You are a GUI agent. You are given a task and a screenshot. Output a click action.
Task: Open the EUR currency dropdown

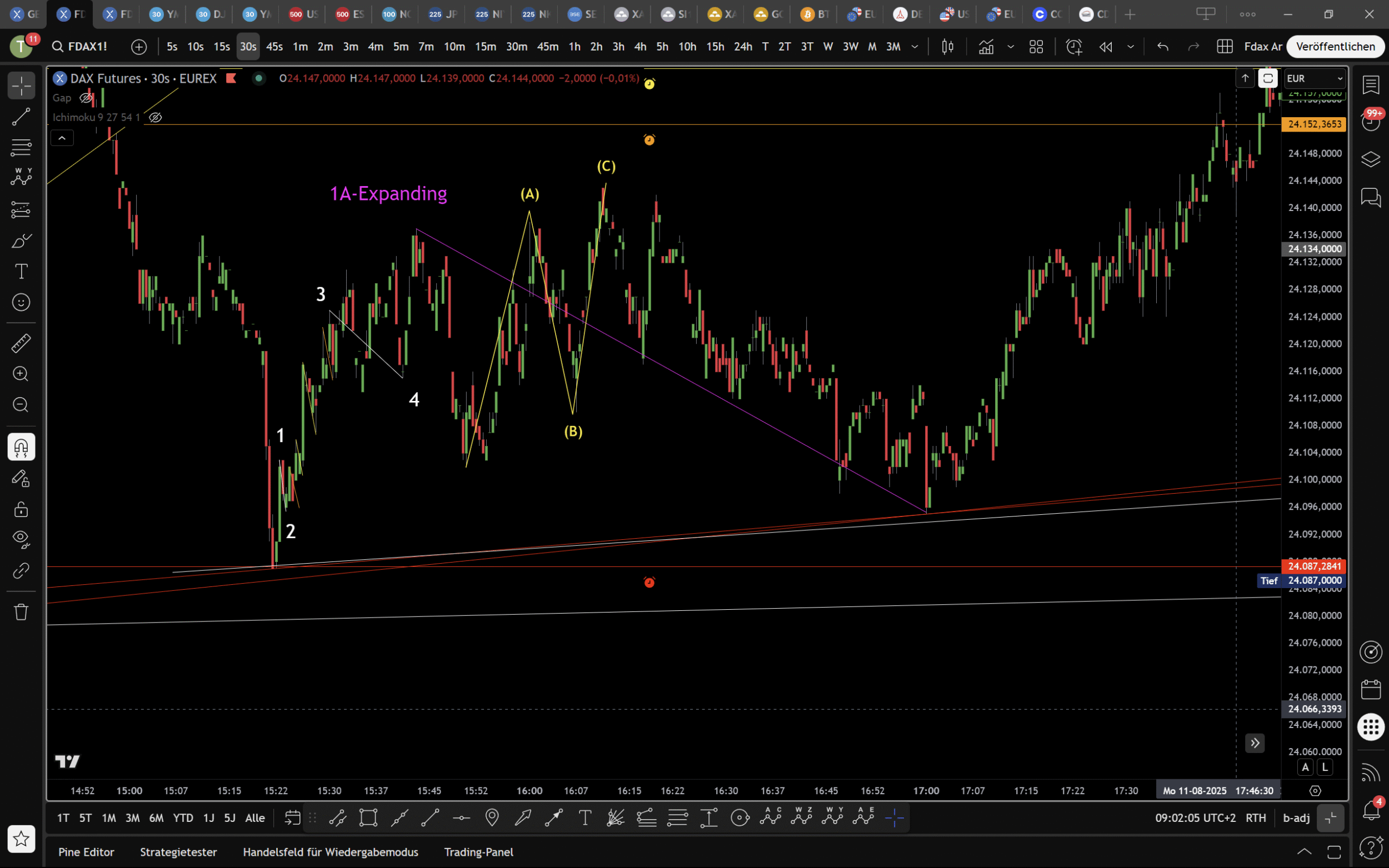pyautogui.click(x=1315, y=78)
